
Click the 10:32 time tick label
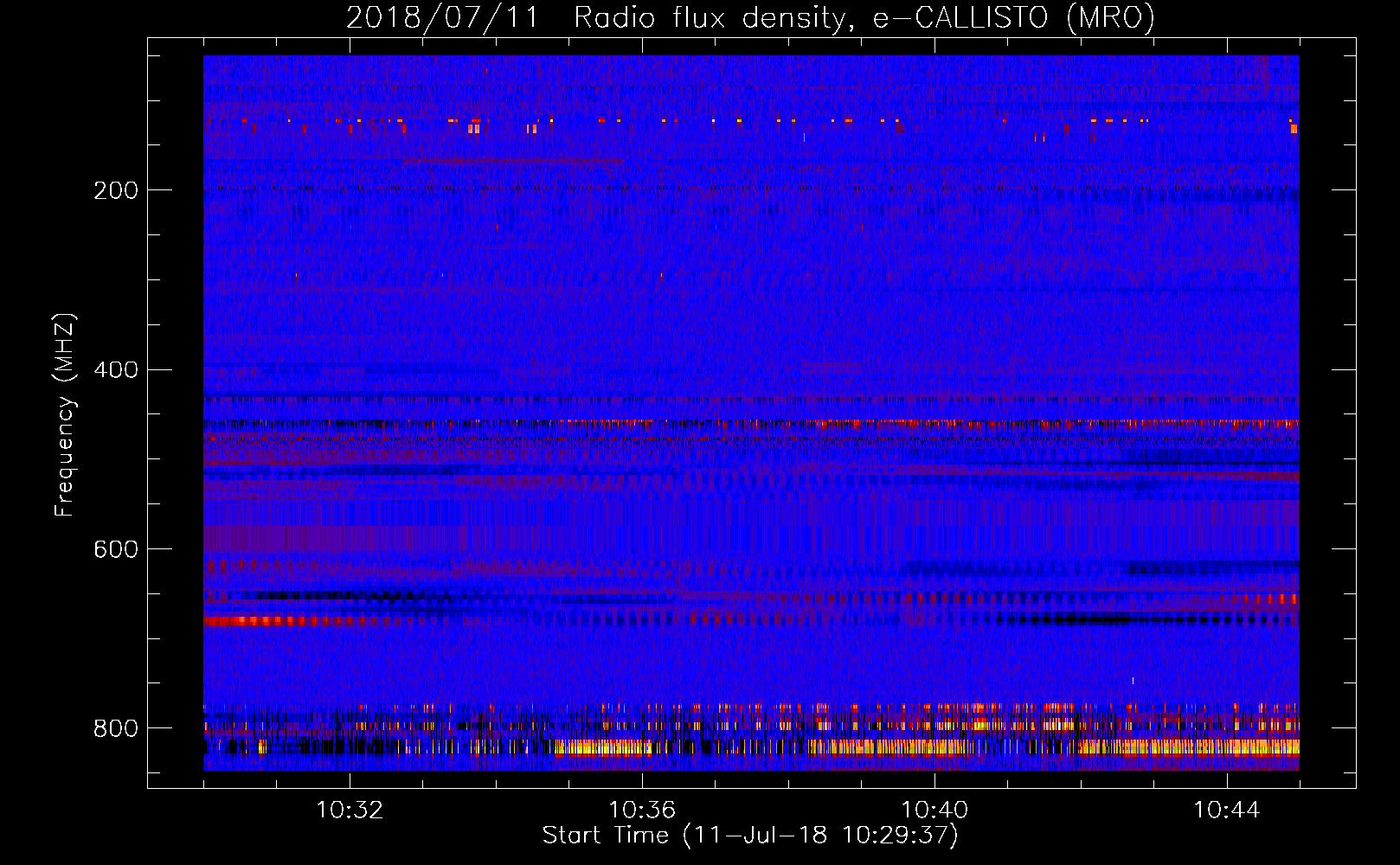point(350,811)
